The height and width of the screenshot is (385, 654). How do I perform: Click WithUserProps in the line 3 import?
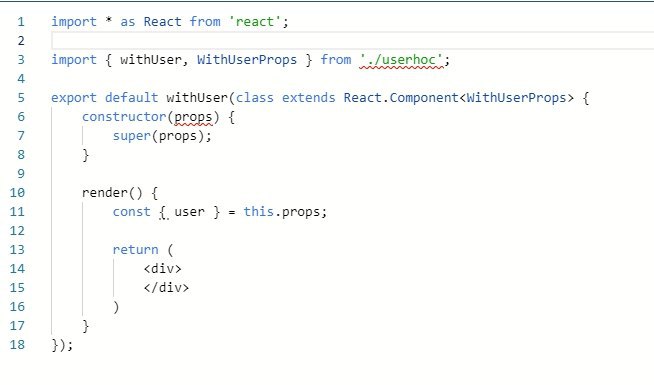pos(247,60)
